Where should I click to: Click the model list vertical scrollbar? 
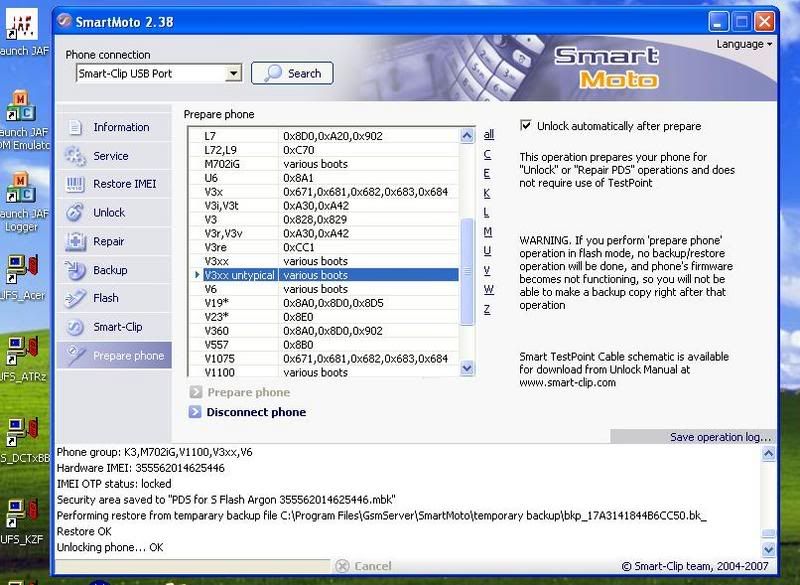466,270
